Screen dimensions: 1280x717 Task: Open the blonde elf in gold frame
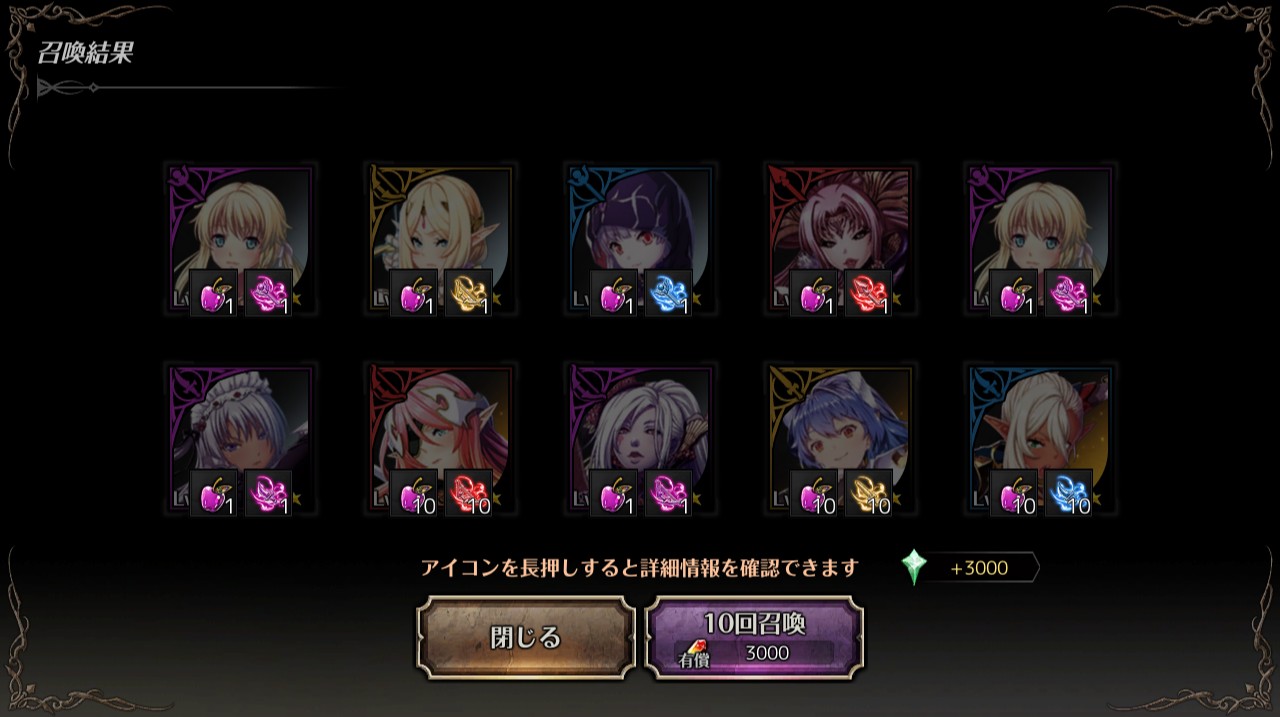440,240
